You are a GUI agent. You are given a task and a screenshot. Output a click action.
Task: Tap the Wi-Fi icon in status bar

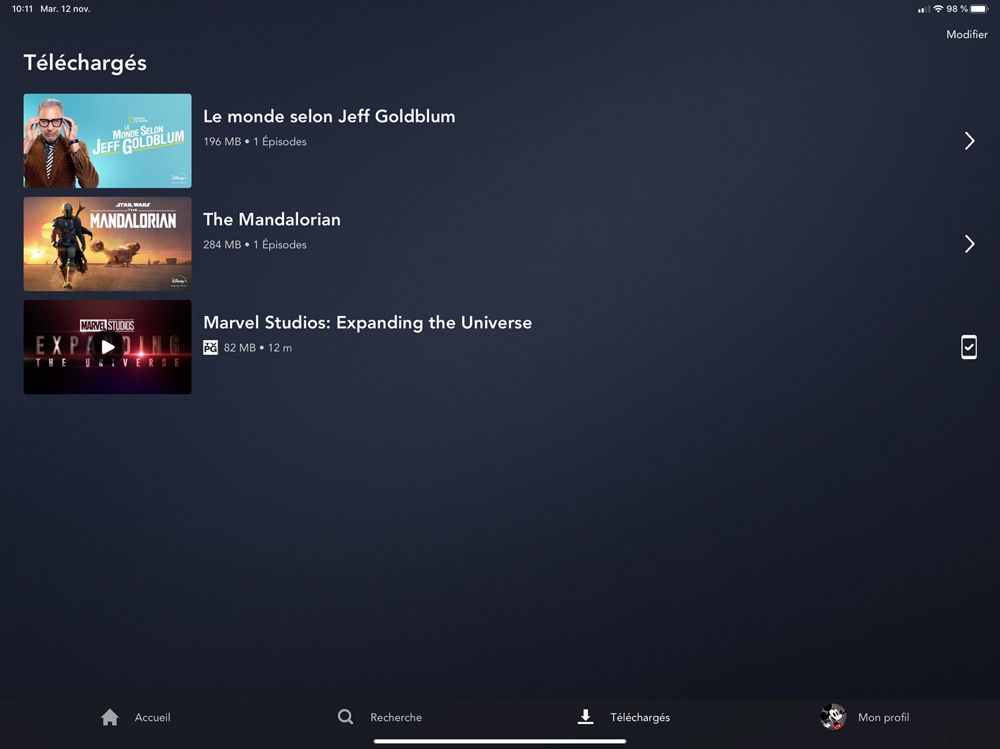pos(938,9)
